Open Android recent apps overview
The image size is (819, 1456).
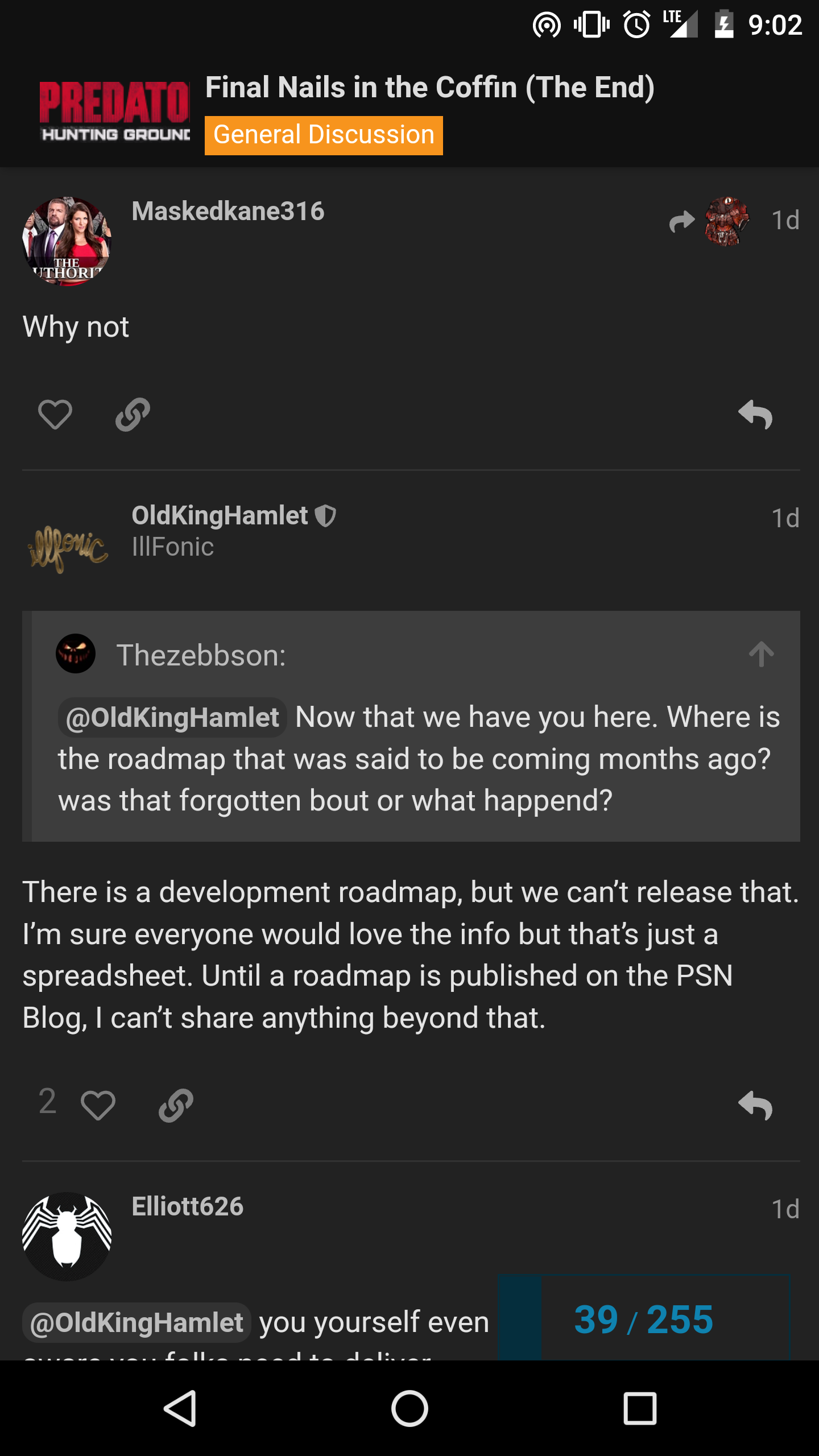(640, 1408)
